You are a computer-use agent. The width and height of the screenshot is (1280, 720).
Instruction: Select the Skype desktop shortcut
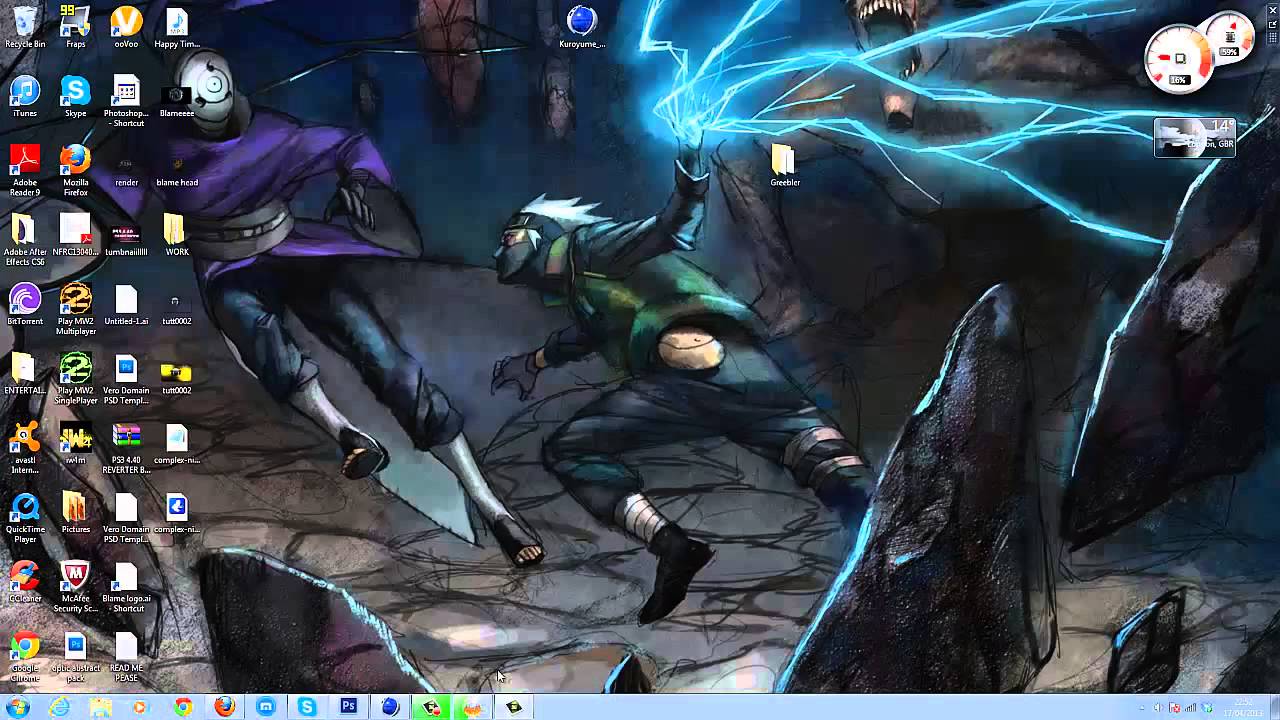tap(75, 97)
